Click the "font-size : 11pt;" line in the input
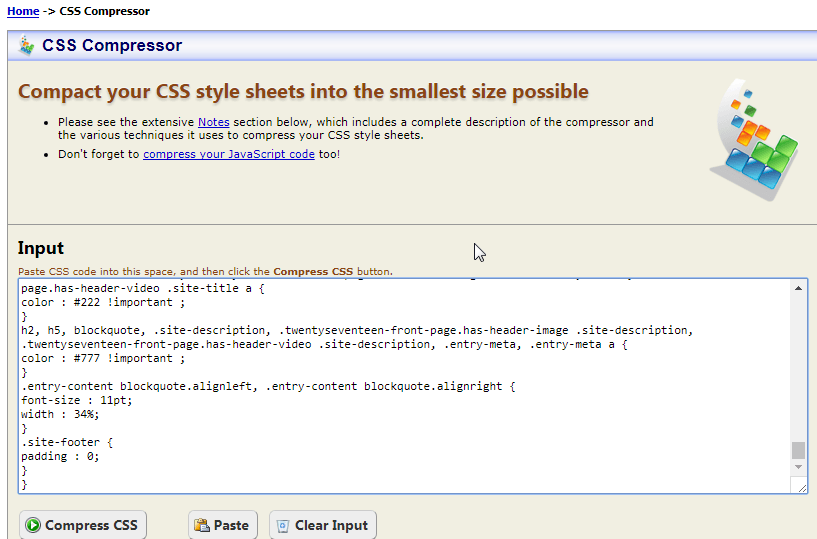Image resolution: width=817 pixels, height=539 pixels. (70, 400)
